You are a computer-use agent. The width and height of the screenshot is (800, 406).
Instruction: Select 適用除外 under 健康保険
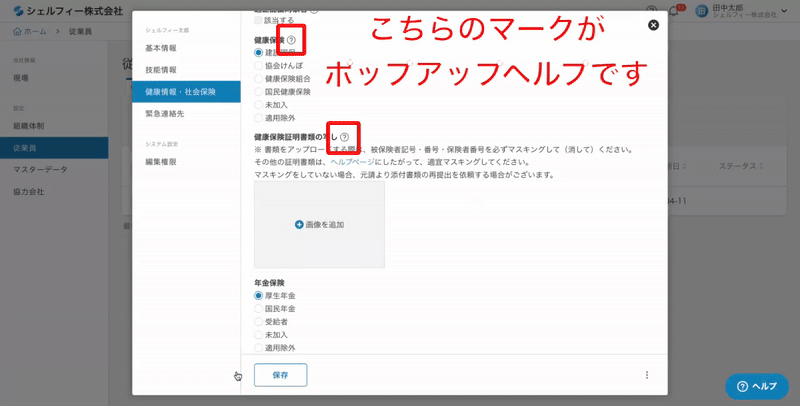[258, 118]
